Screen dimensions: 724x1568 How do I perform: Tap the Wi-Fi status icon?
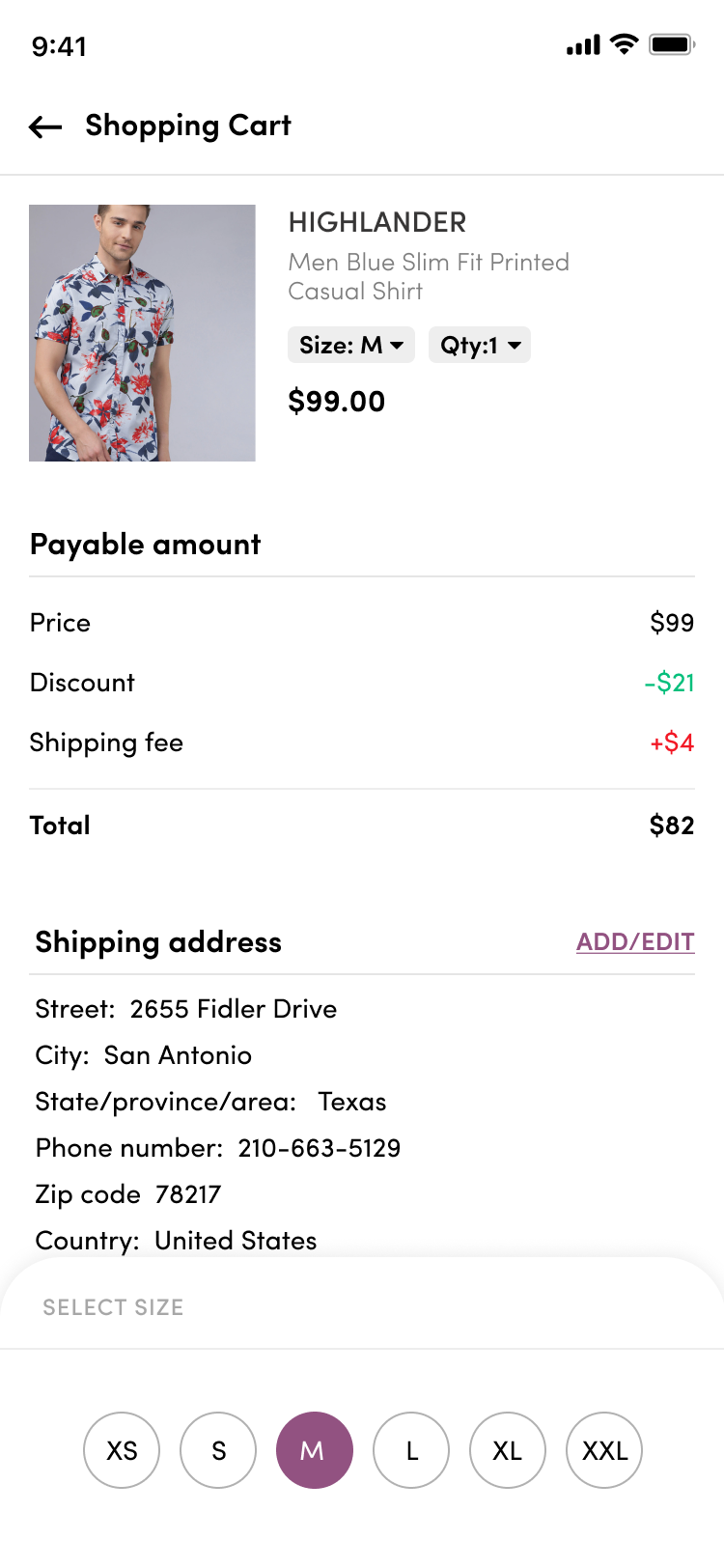click(626, 44)
